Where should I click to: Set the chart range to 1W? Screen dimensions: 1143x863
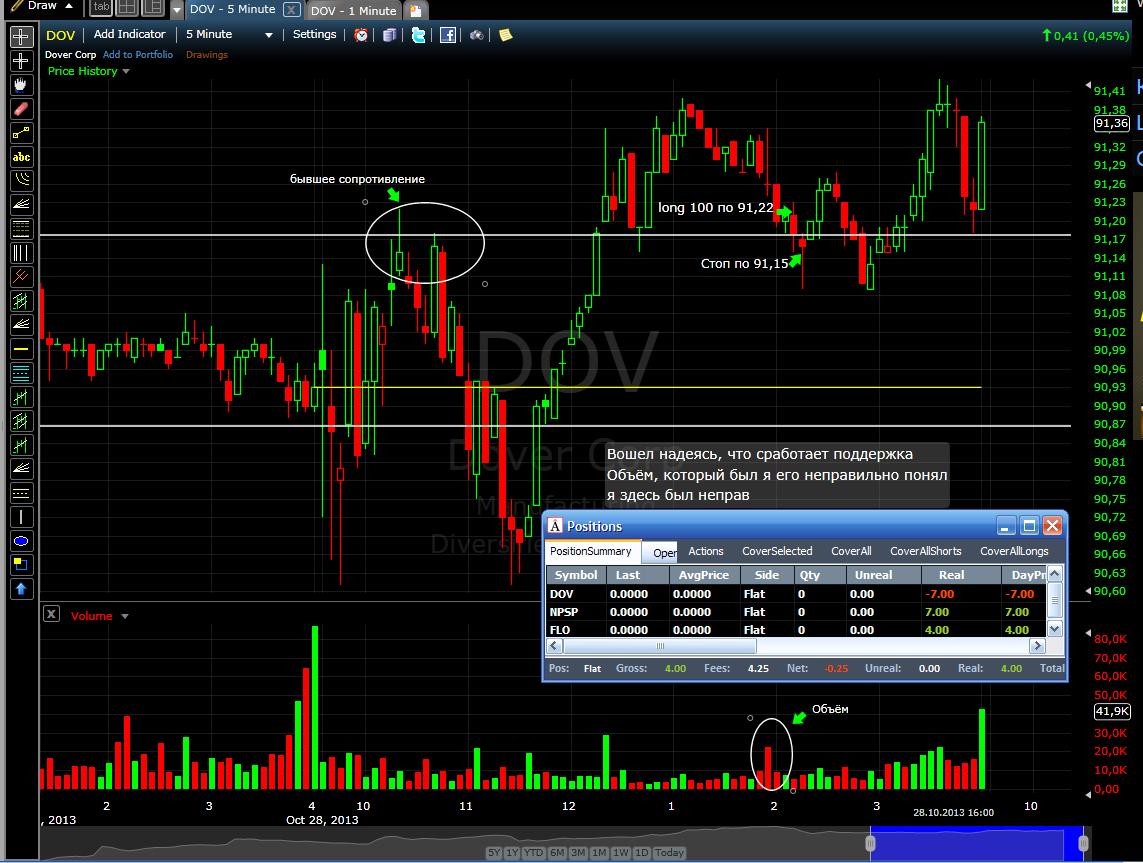(x=620, y=852)
